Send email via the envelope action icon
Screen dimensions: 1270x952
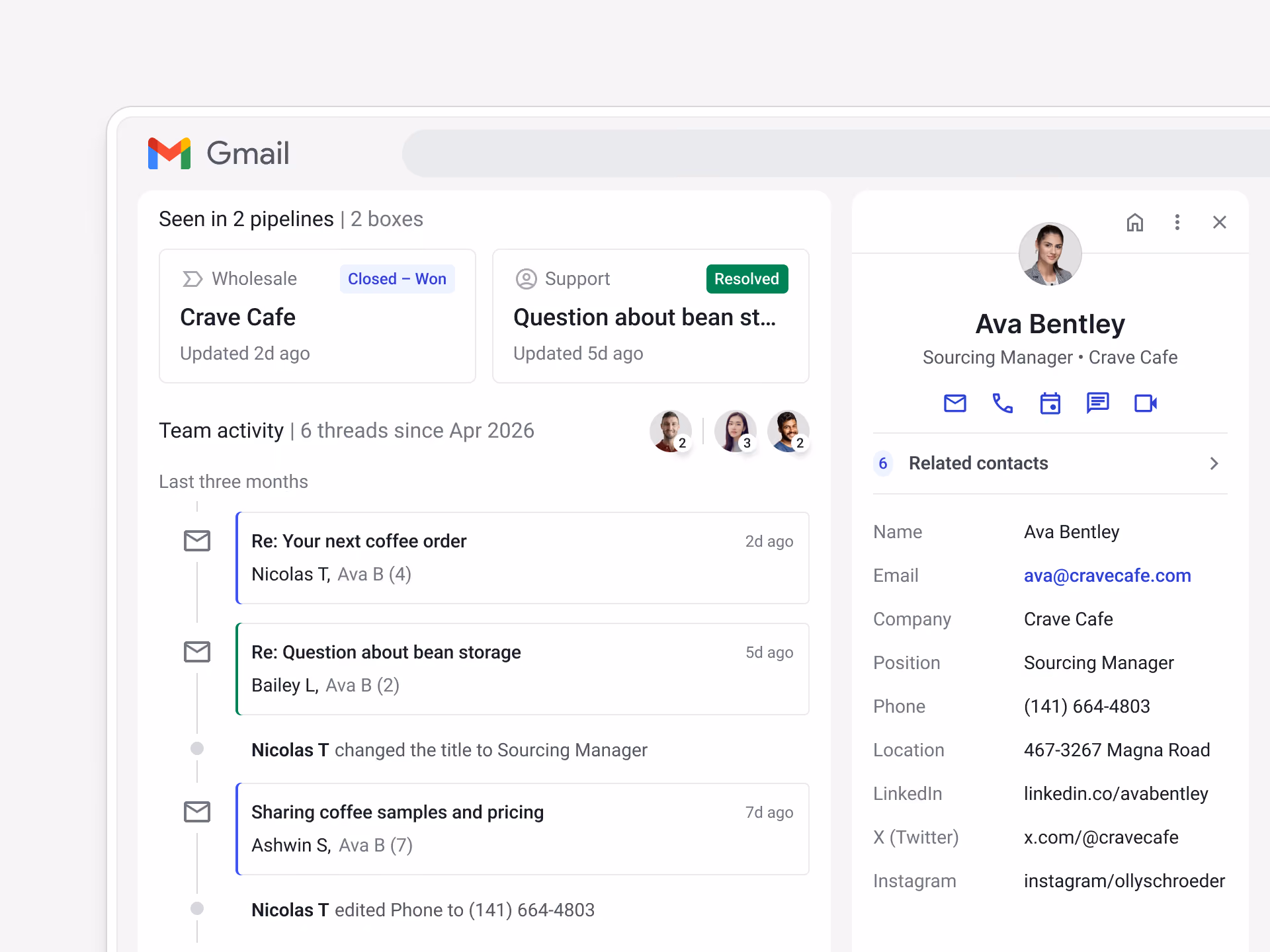[955, 403]
